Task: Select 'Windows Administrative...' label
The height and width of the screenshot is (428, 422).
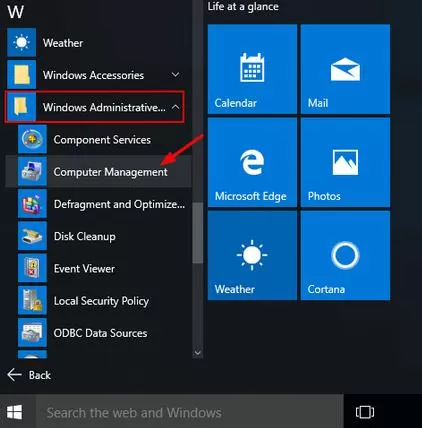Action: click(x=104, y=107)
